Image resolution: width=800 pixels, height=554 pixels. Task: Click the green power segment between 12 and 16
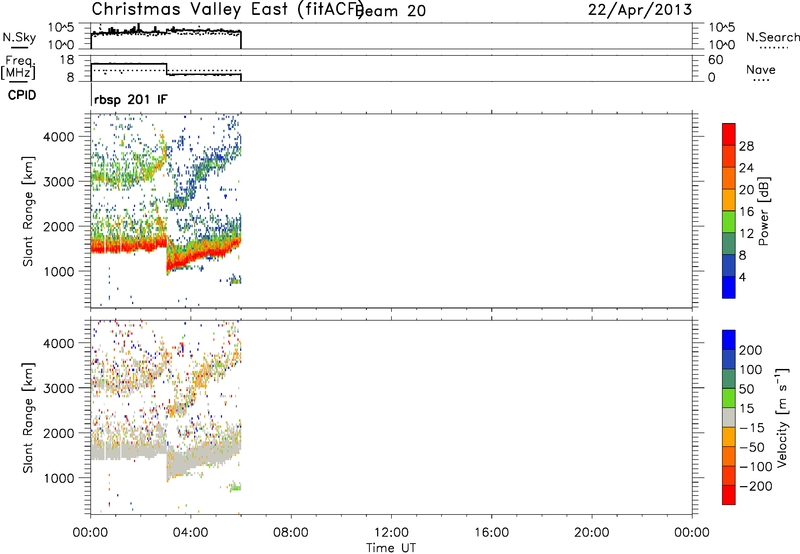tap(729, 221)
